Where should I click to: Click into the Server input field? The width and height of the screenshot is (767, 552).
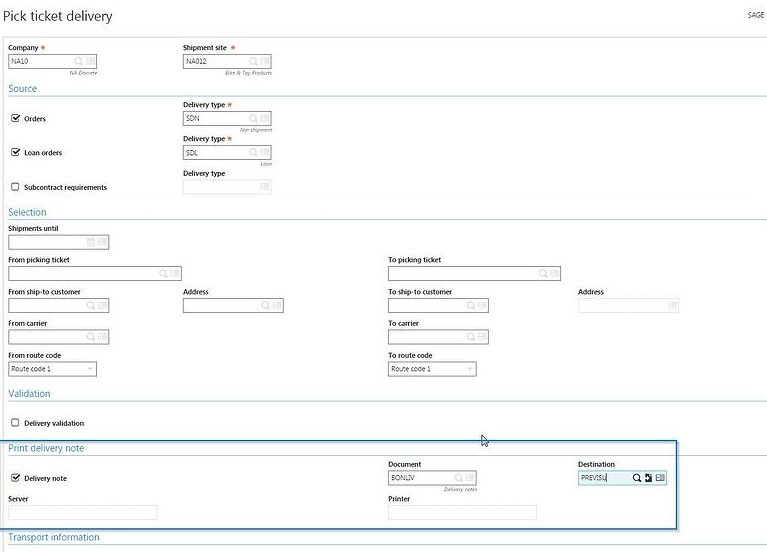click(82, 512)
